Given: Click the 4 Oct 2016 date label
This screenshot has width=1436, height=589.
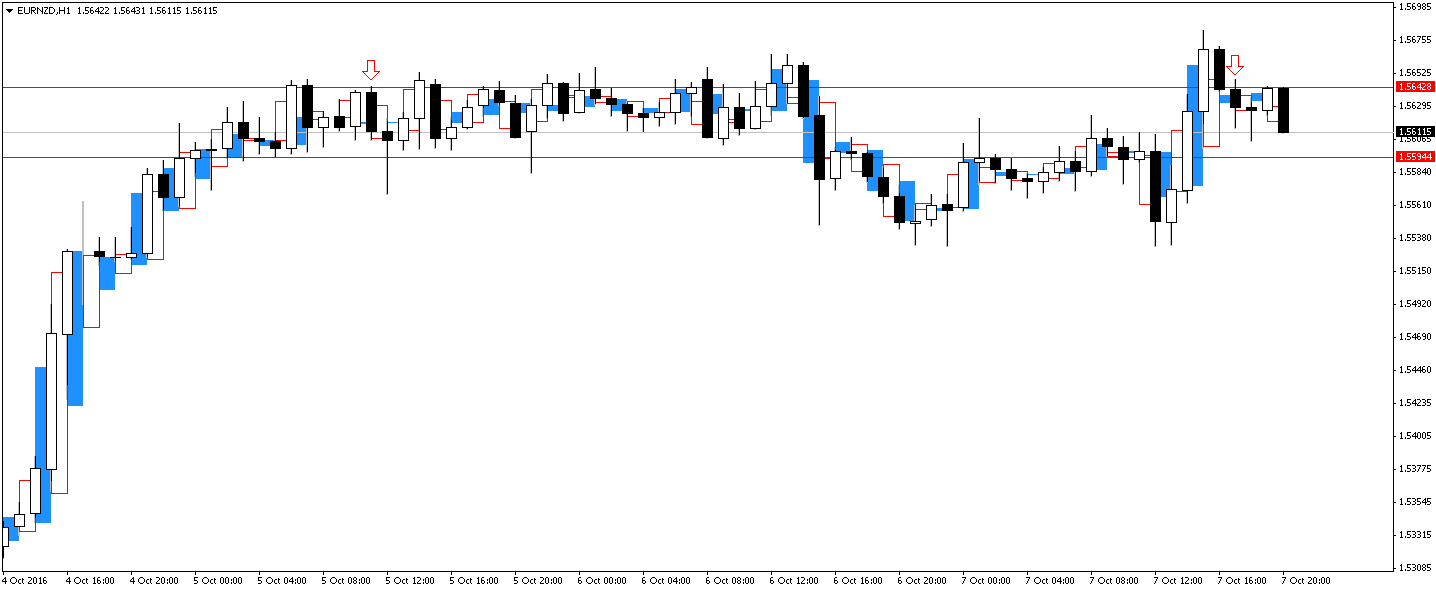Looking at the screenshot, I should 27,580.
